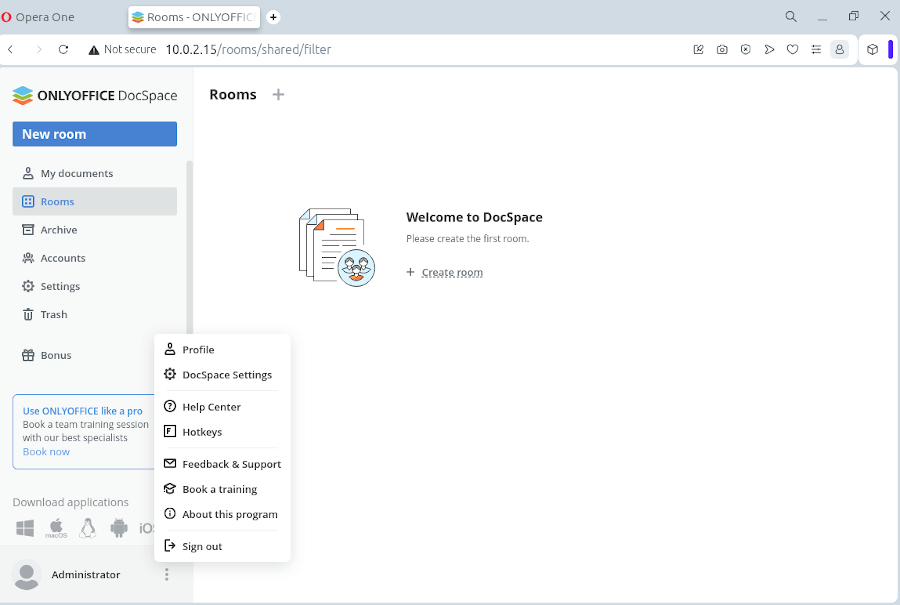This screenshot has height=605, width=900.
Task: Click the Rooms page heading
Action: click(233, 95)
